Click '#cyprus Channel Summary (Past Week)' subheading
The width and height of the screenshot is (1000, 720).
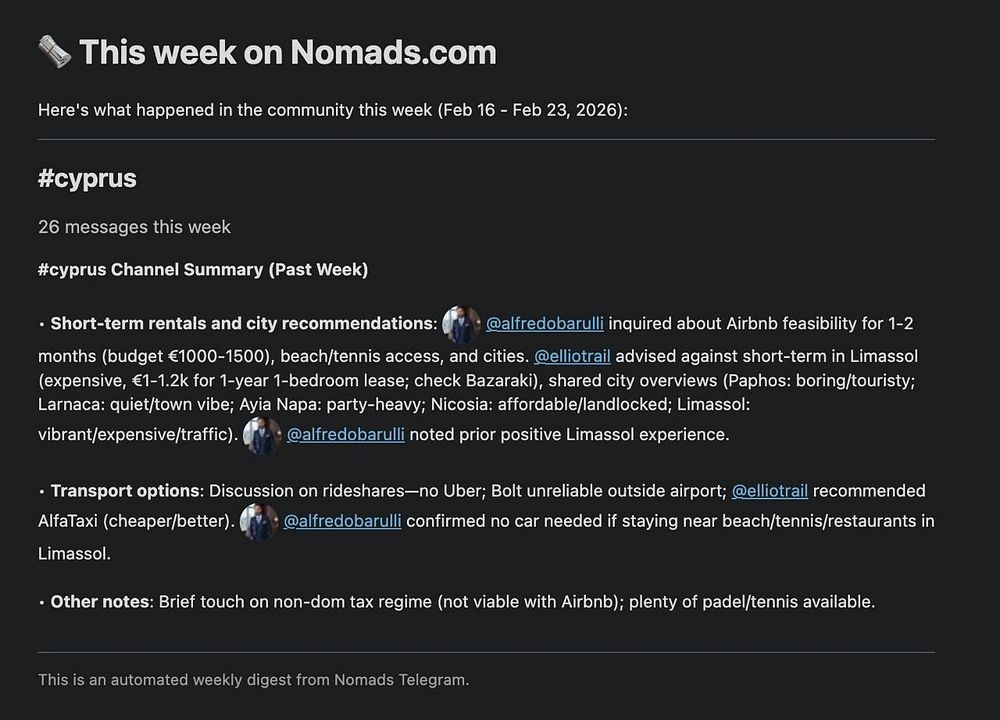203,270
